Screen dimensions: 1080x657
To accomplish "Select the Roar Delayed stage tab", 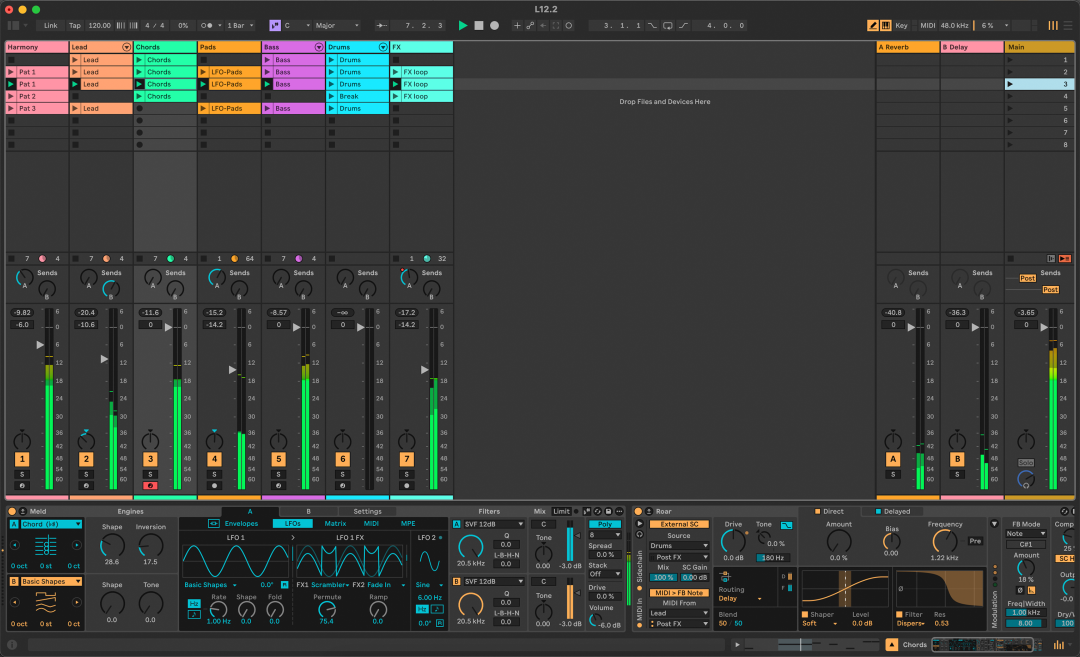I will pos(893,512).
